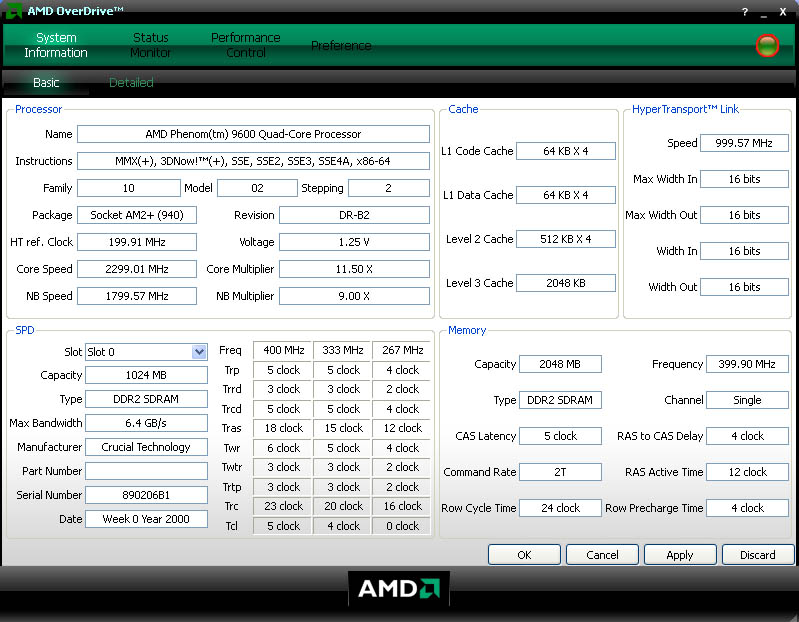
Task: Click the Model value 02 field
Action: pyautogui.click(x=257, y=188)
